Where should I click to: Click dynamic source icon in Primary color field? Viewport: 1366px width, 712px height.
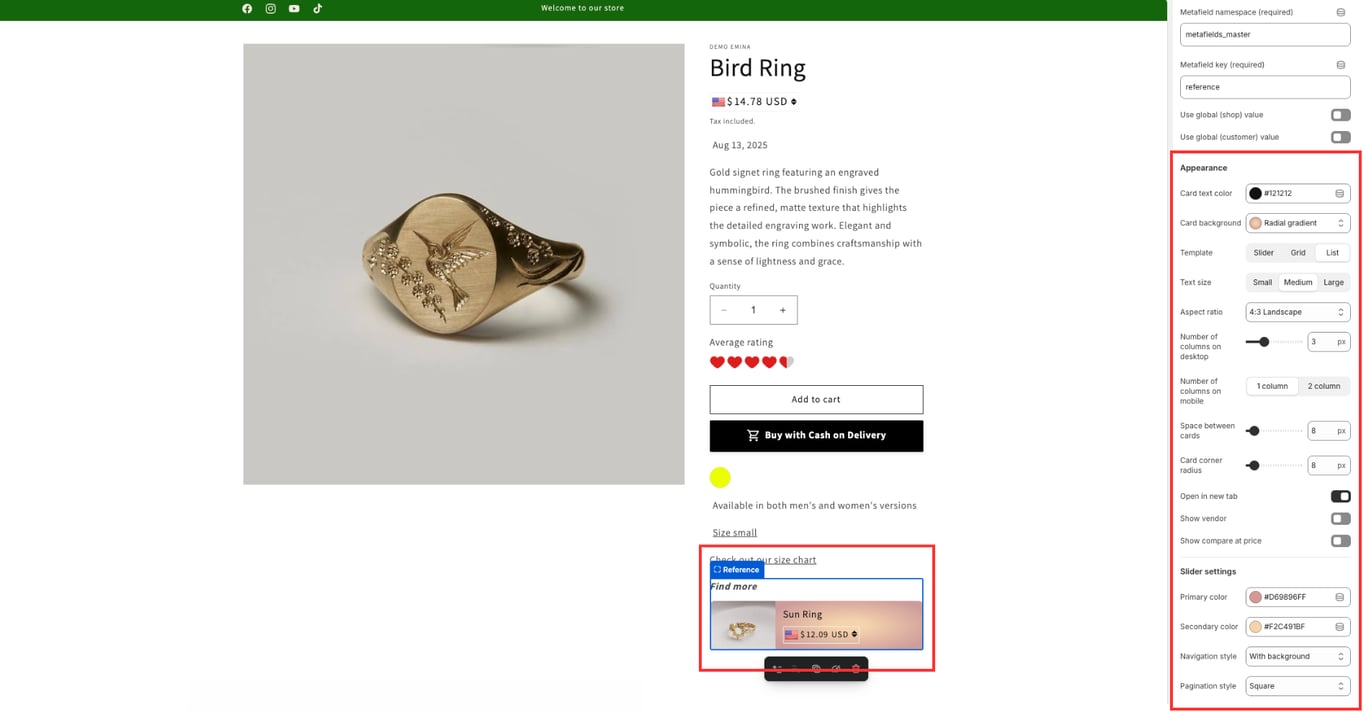[x=1339, y=597]
